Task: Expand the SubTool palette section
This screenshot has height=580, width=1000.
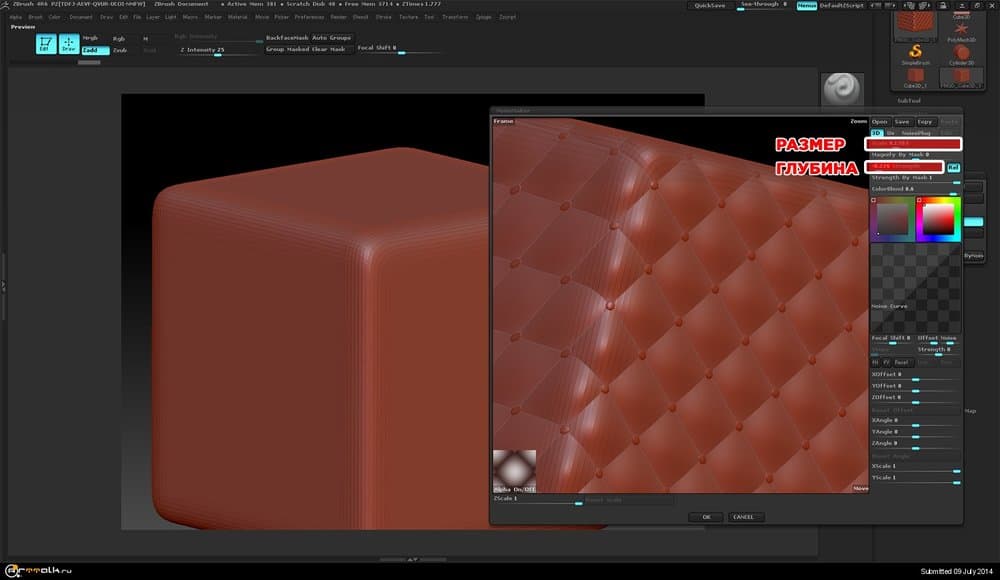Action: tap(909, 100)
